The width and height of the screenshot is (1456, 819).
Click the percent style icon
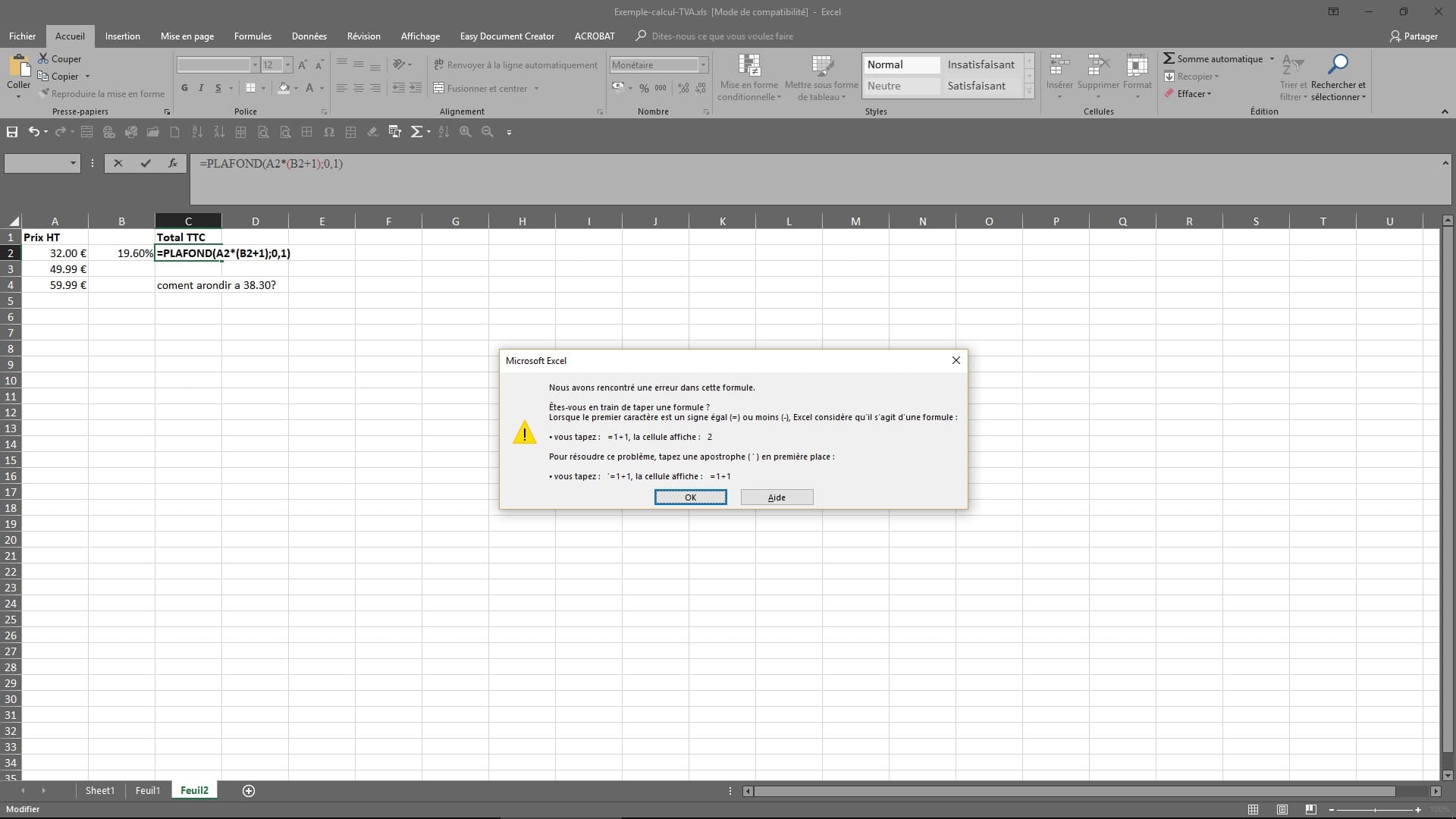(x=644, y=89)
